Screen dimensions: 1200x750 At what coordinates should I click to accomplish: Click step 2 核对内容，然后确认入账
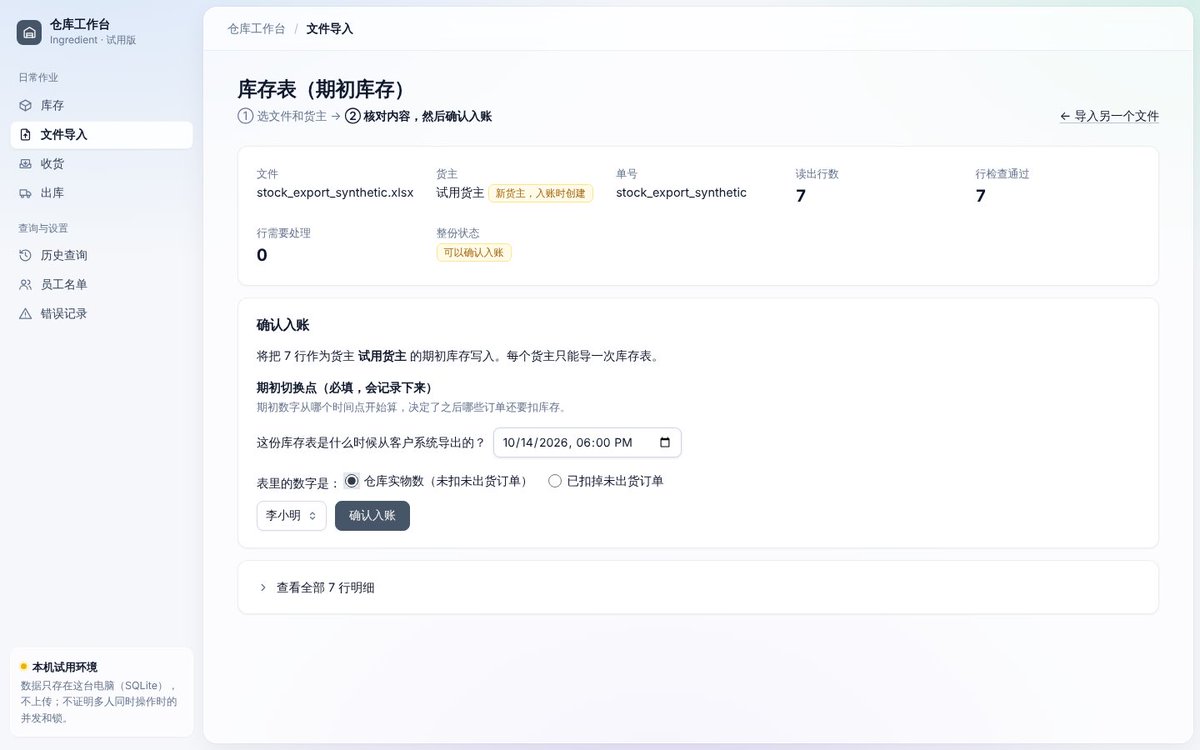click(418, 116)
